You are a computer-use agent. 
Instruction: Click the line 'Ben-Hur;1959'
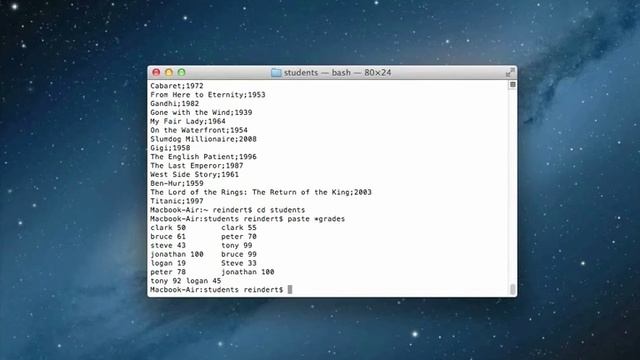(x=177, y=183)
